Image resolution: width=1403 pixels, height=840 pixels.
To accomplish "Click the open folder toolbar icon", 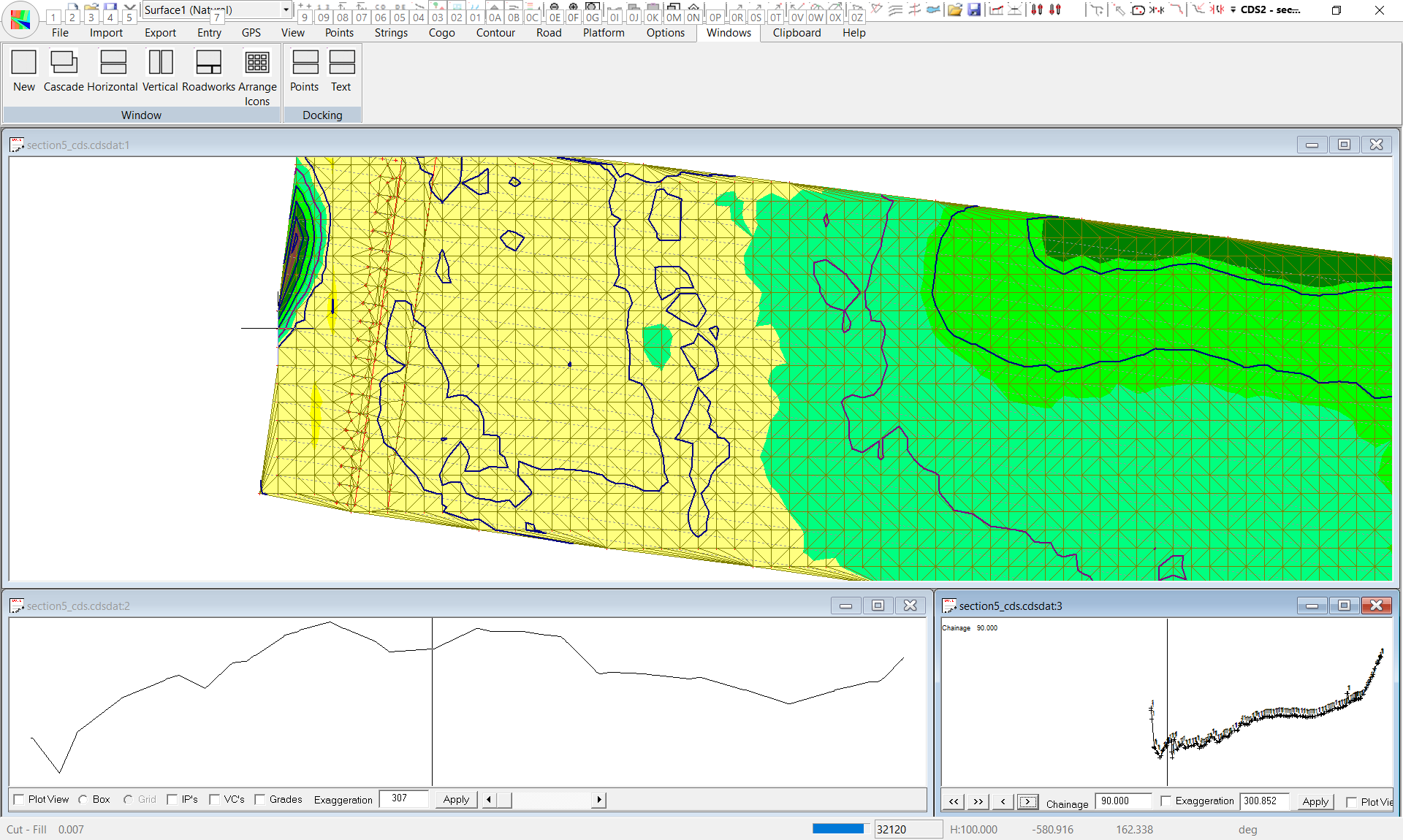I will pyautogui.click(x=954, y=10).
